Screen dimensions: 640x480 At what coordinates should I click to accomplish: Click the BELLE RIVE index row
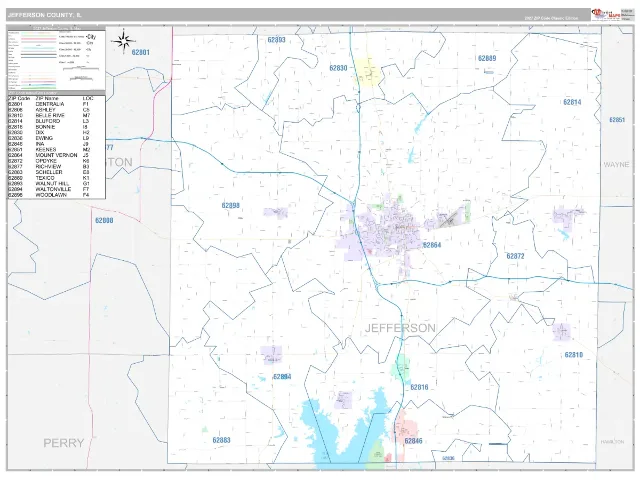tap(56, 116)
